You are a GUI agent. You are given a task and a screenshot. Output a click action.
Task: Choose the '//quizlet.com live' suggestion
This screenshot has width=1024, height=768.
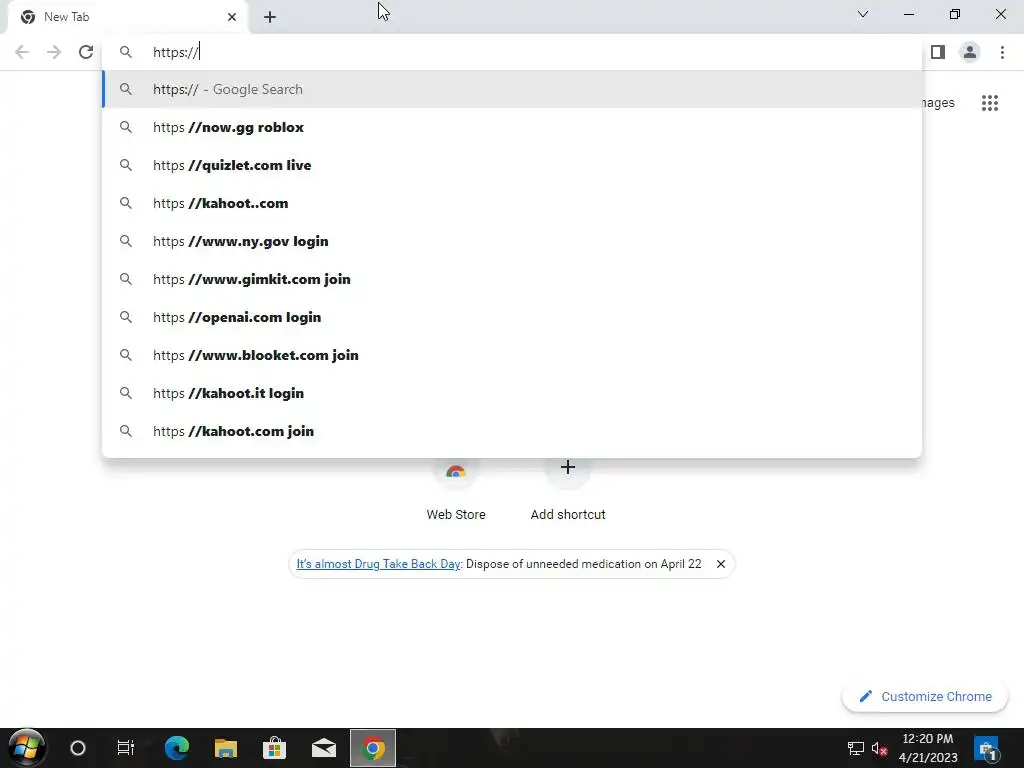pos(512,165)
